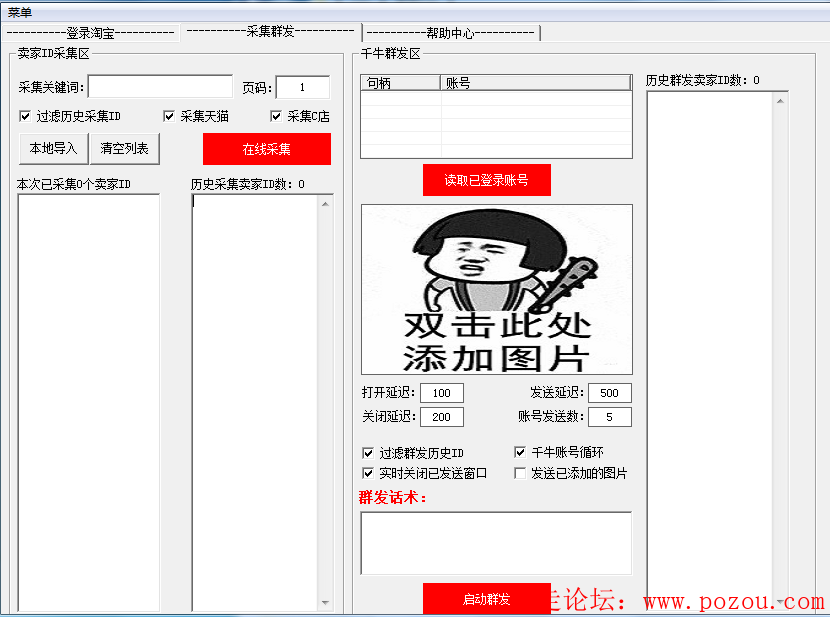Toggle the 采集C店 checkbox

[x=276, y=116]
